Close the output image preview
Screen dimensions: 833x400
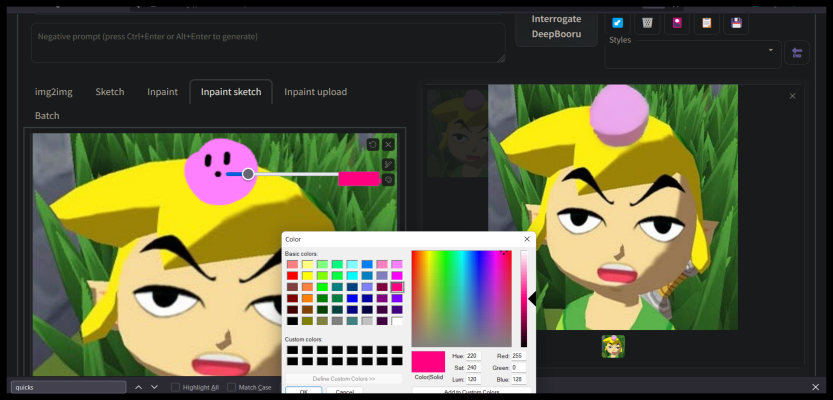coord(793,96)
